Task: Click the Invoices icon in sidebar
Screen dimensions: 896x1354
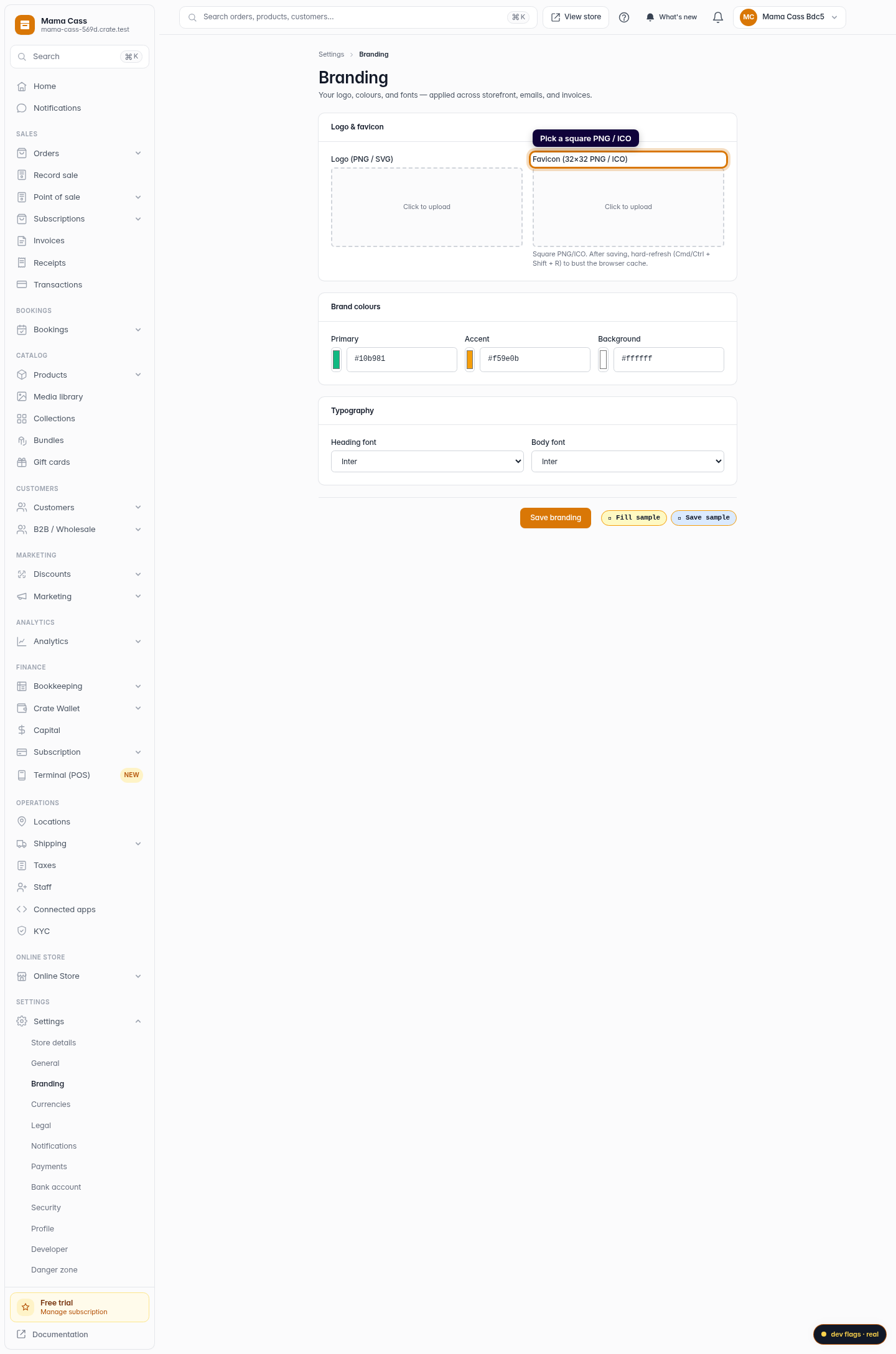Action: tap(22, 241)
